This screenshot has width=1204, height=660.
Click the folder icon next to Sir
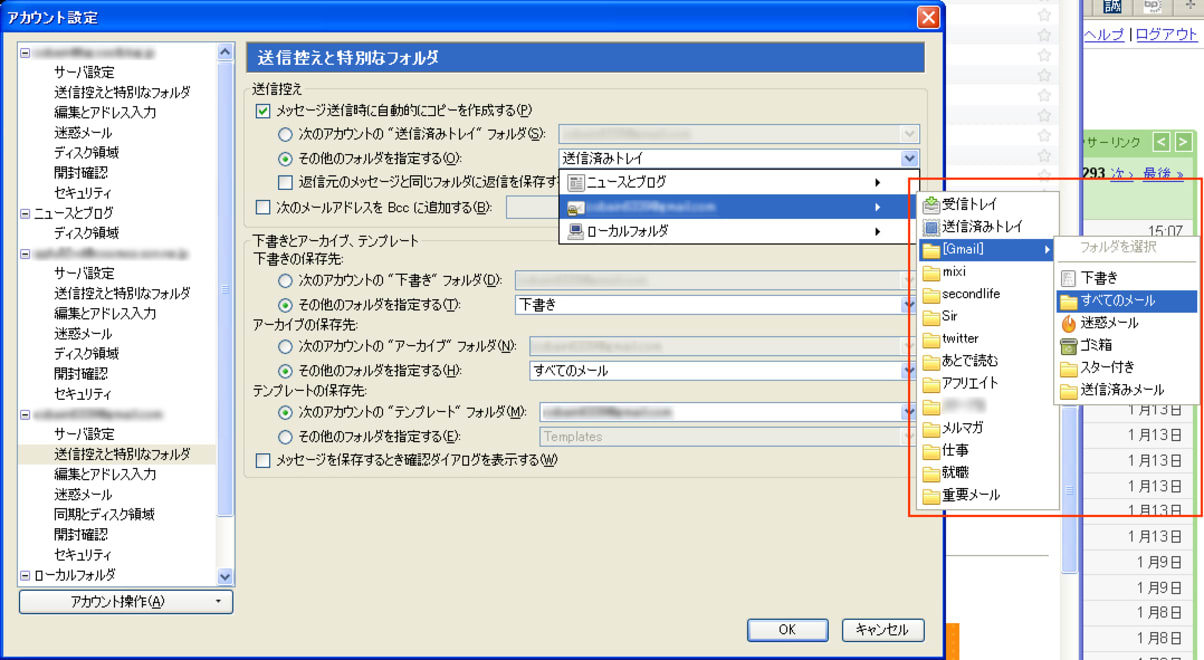click(x=931, y=316)
